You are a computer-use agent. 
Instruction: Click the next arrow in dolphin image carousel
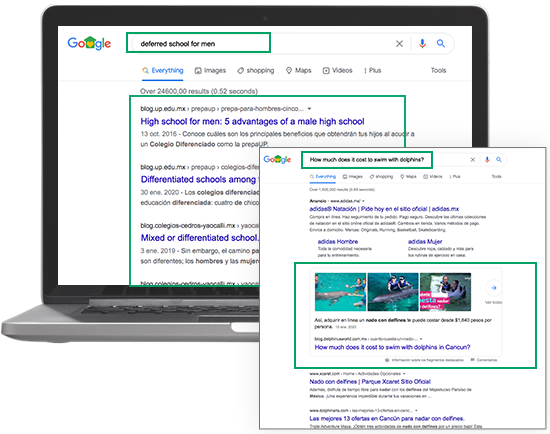pyautogui.click(x=494, y=288)
